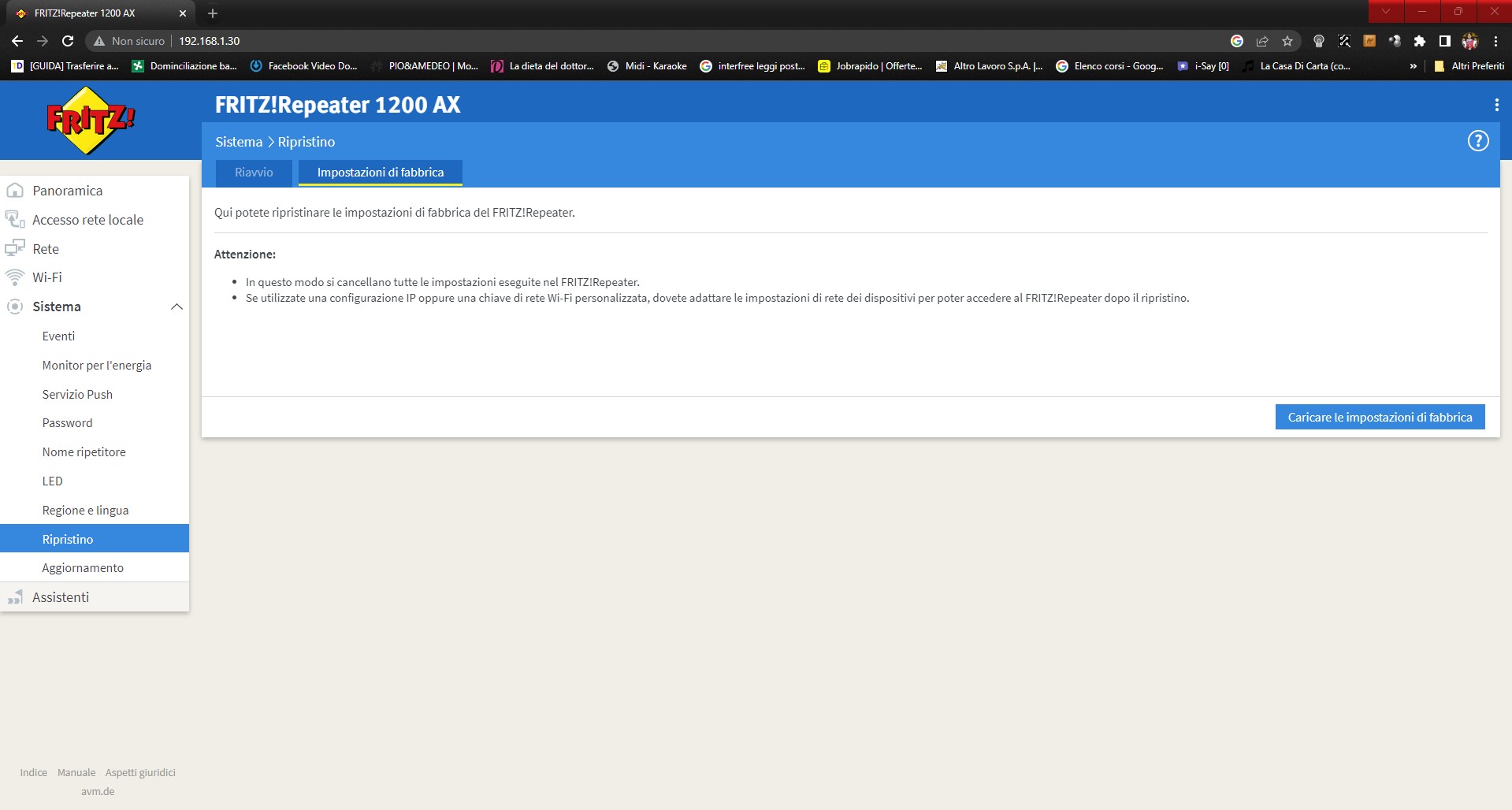Image resolution: width=1512 pixels, height=810 pixels.
Task: Open the Indice footer link
Action: 33,772
